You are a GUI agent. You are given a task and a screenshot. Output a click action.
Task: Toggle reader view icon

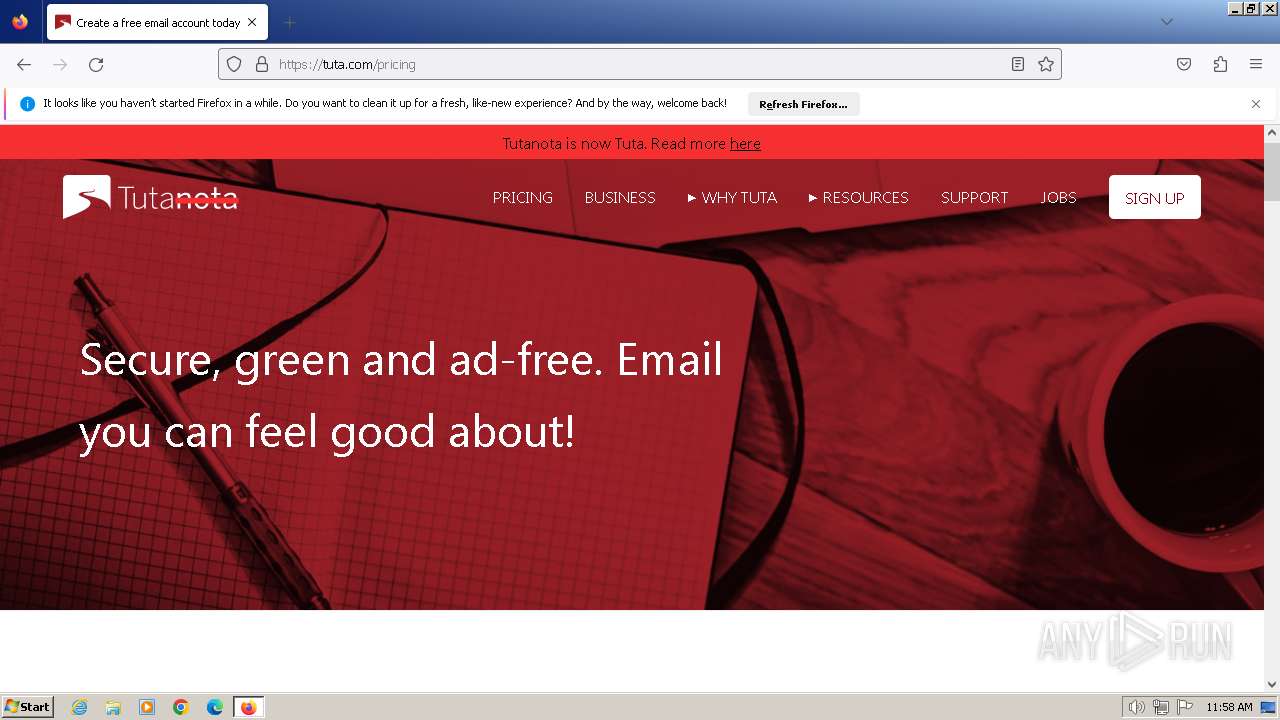pyautogui.click(x=1018, y=64)
